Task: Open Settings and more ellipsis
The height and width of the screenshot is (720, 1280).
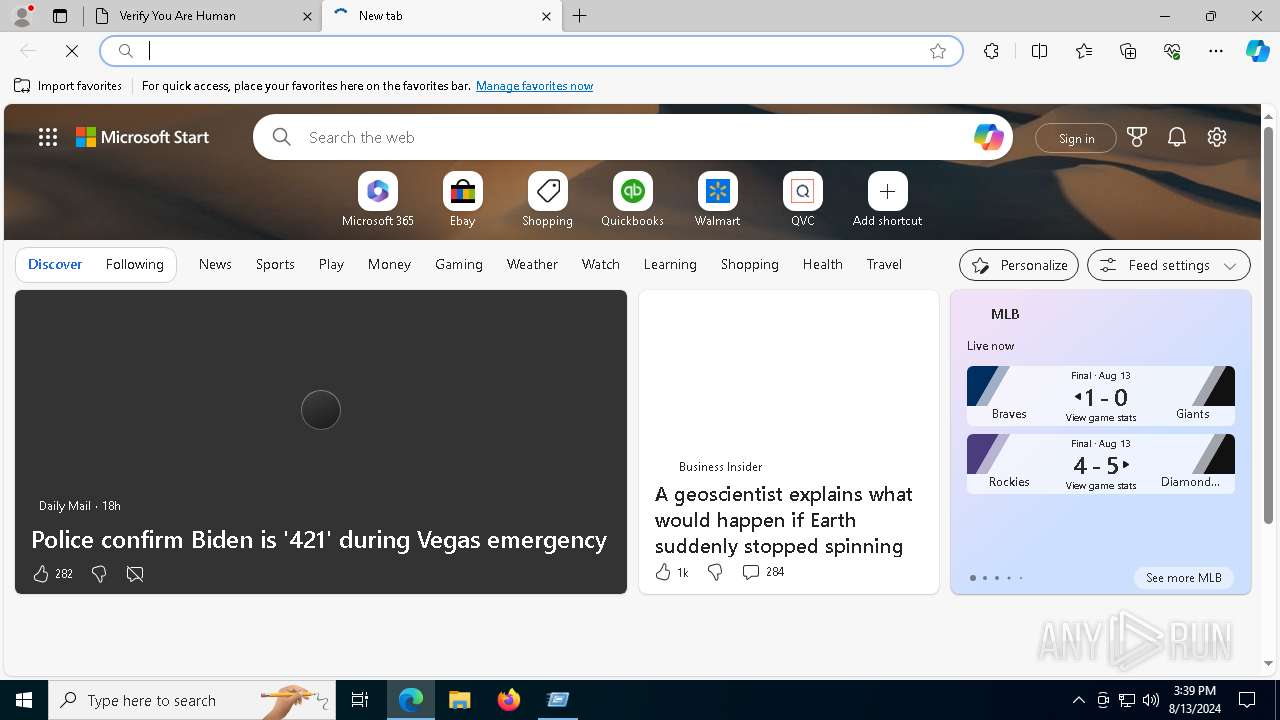Action: (1216, 51)
